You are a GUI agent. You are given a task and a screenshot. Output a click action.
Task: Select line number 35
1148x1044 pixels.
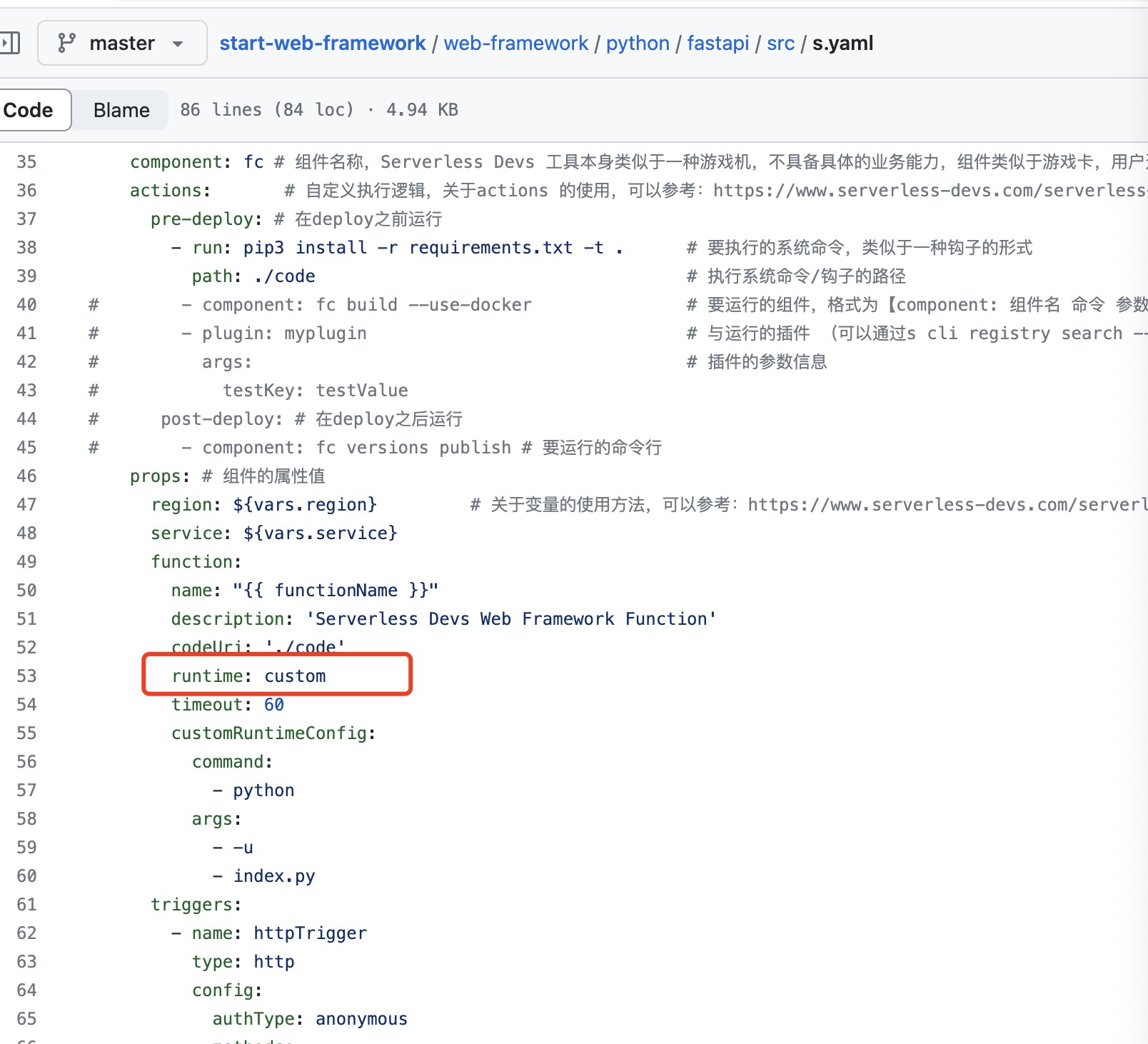tap(26, 162)
